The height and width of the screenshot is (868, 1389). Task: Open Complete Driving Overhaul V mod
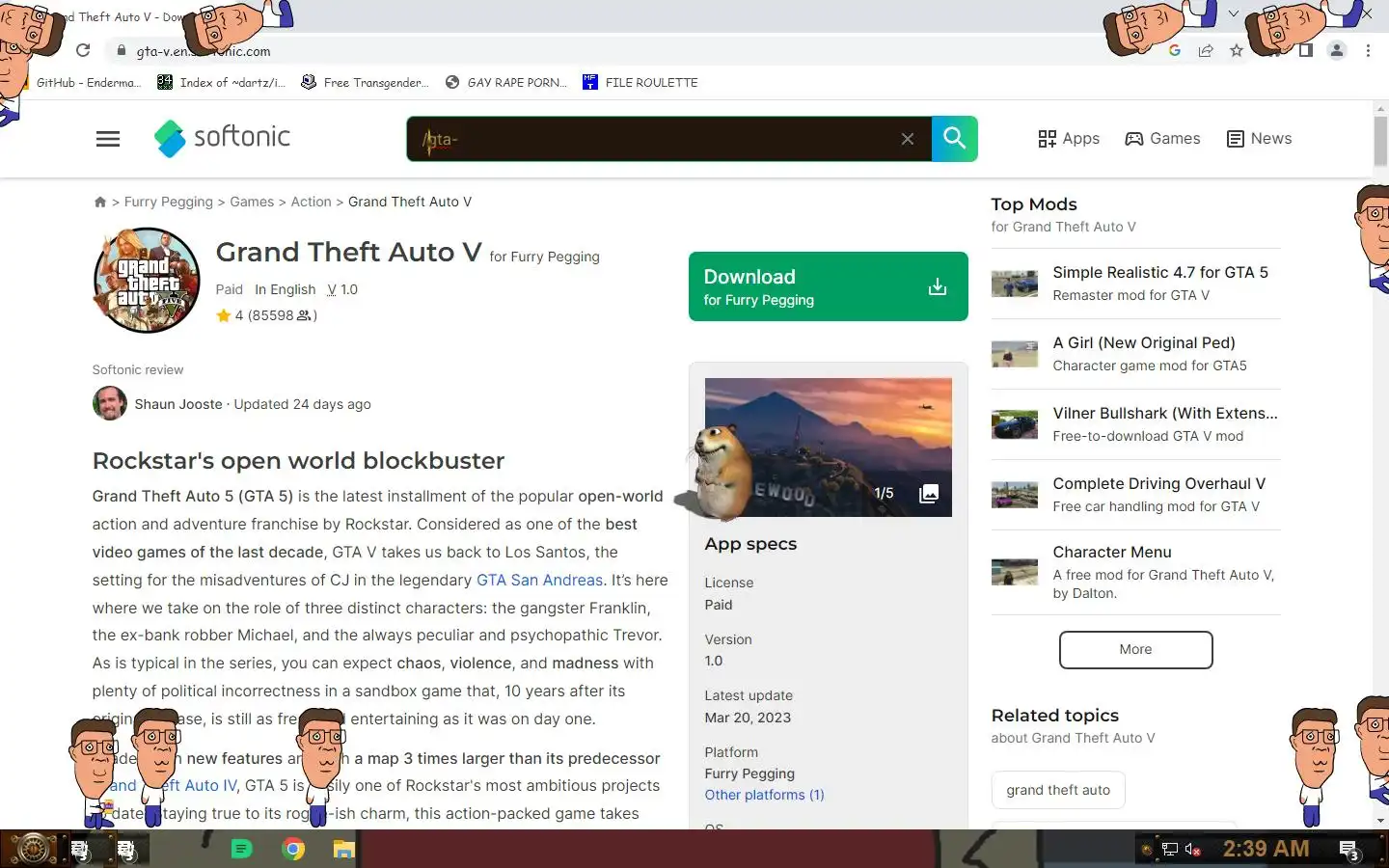1159,484
